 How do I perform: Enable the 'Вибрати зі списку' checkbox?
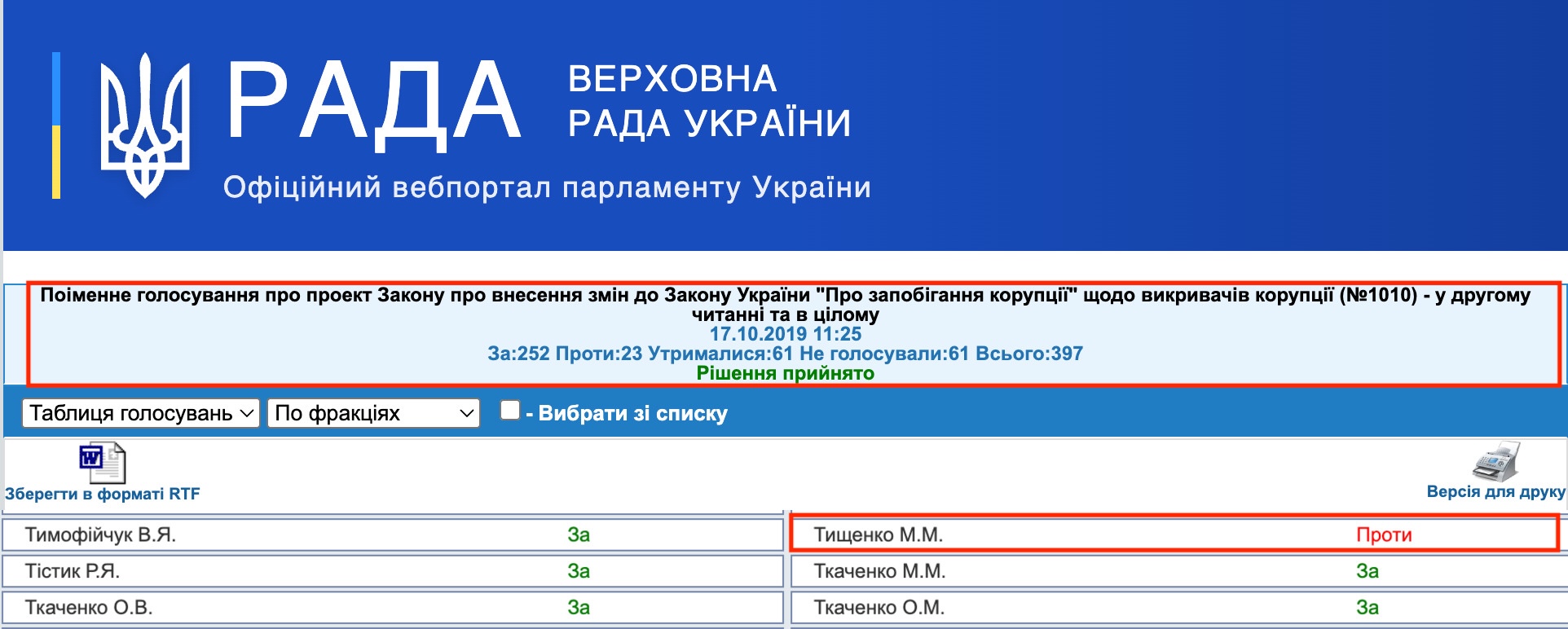tap(510, 410)
